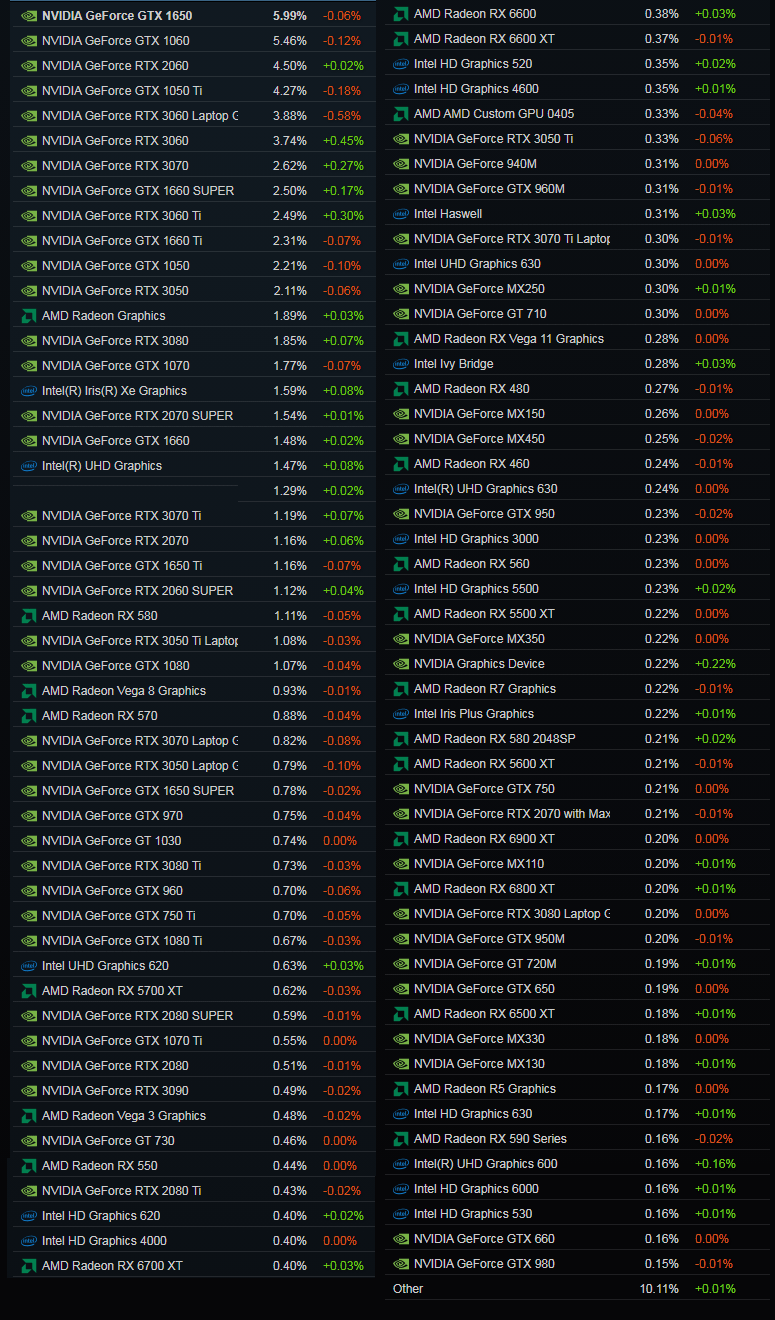Select NVIDIA icon on GeForce GT 720M row
775x1320 pixels.
click(401, 964)
